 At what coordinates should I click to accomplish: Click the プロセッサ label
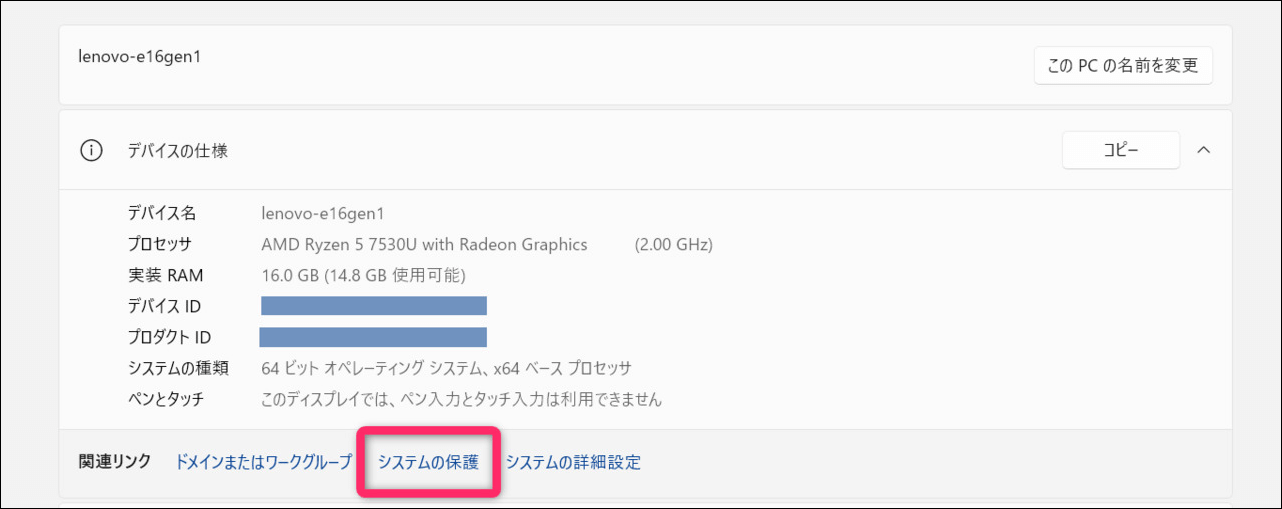coord(159,244)
